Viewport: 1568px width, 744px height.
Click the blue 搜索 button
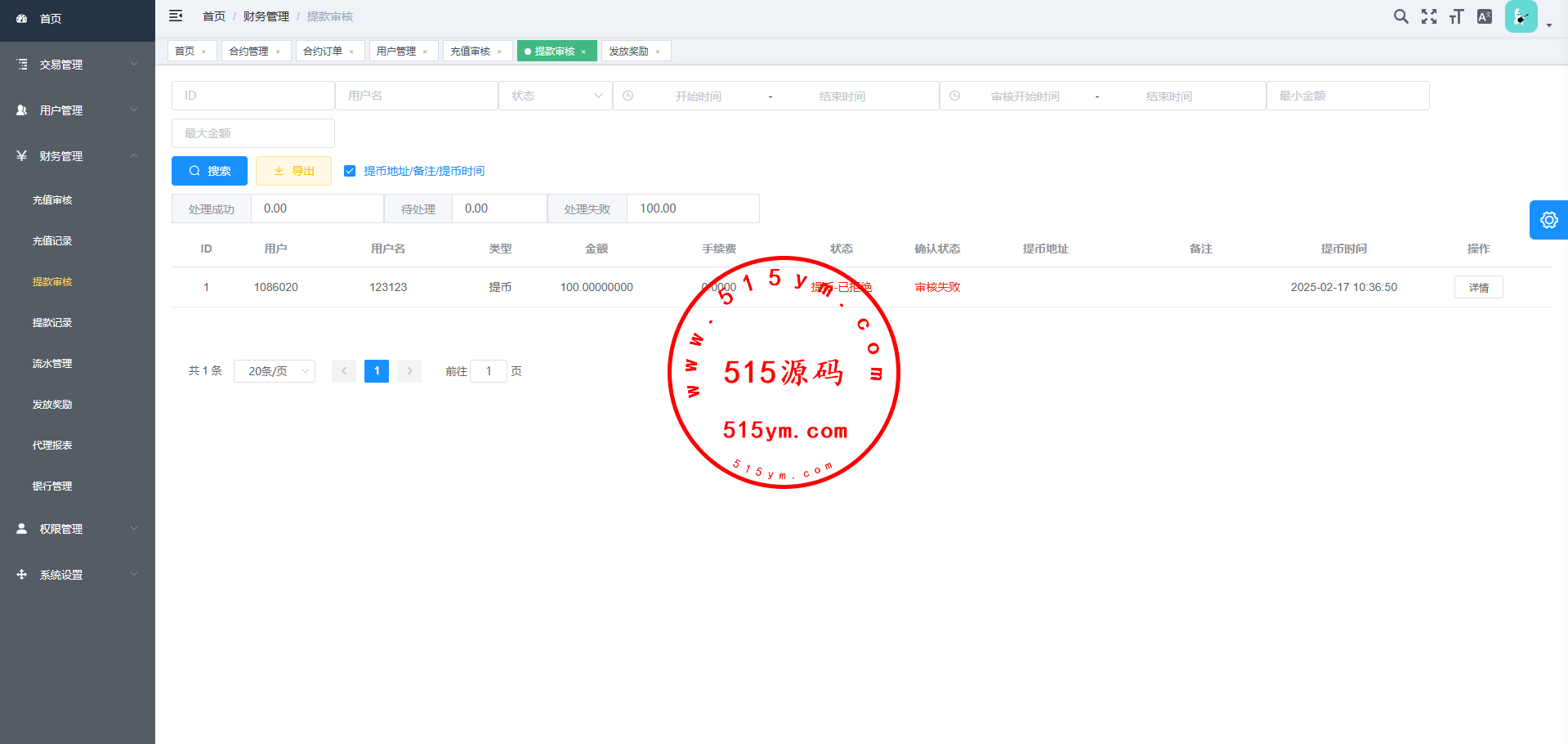coord(209,171)
